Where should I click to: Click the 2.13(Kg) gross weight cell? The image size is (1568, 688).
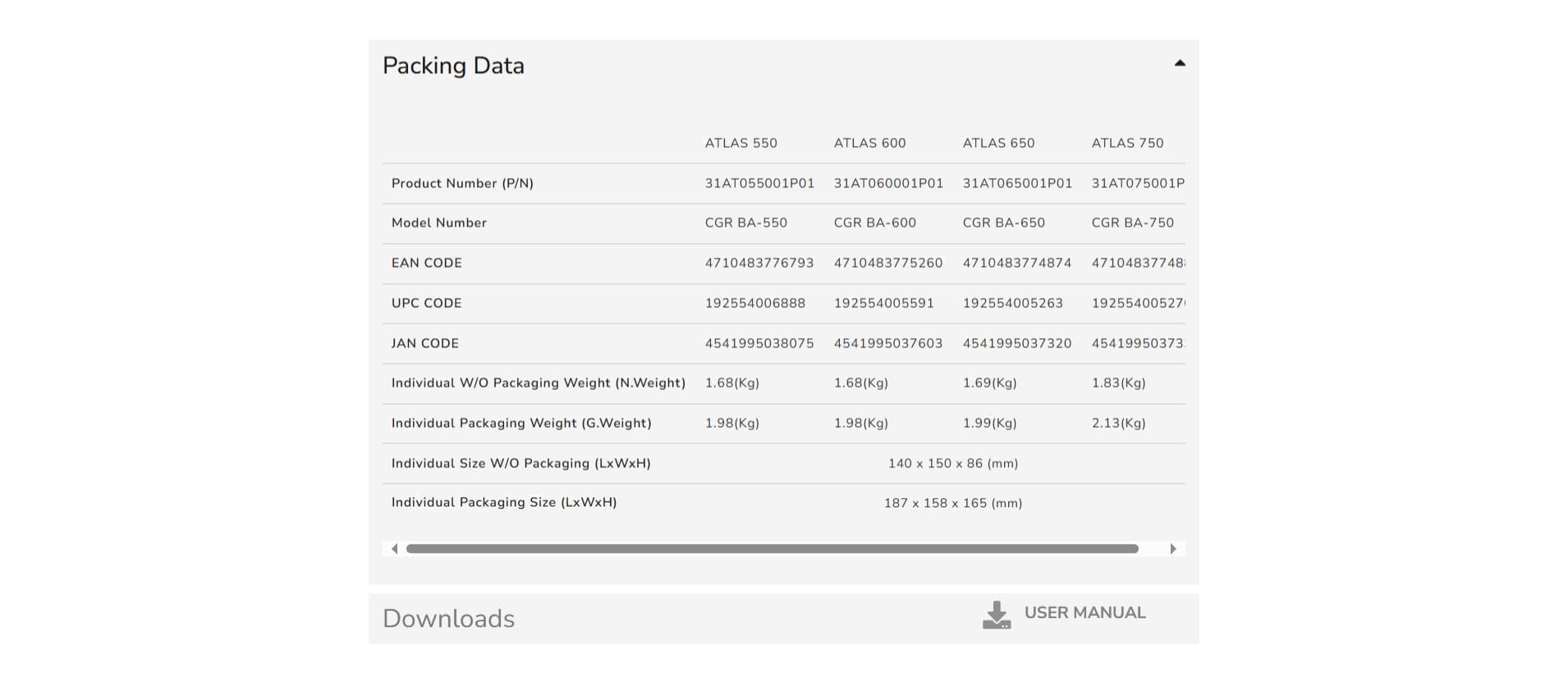pos(1118,424)
